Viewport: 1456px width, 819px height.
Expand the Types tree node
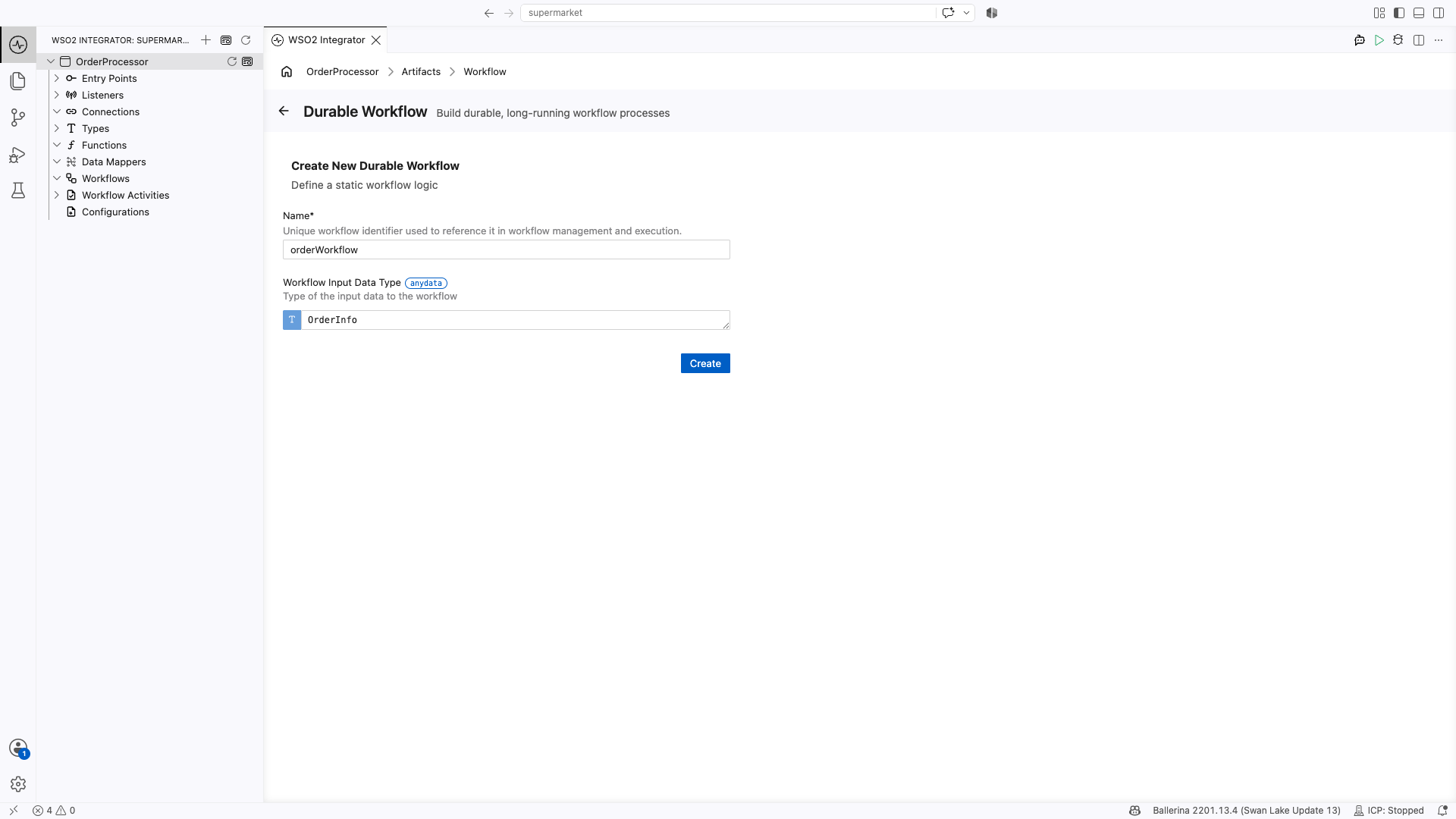pos(57,128)
